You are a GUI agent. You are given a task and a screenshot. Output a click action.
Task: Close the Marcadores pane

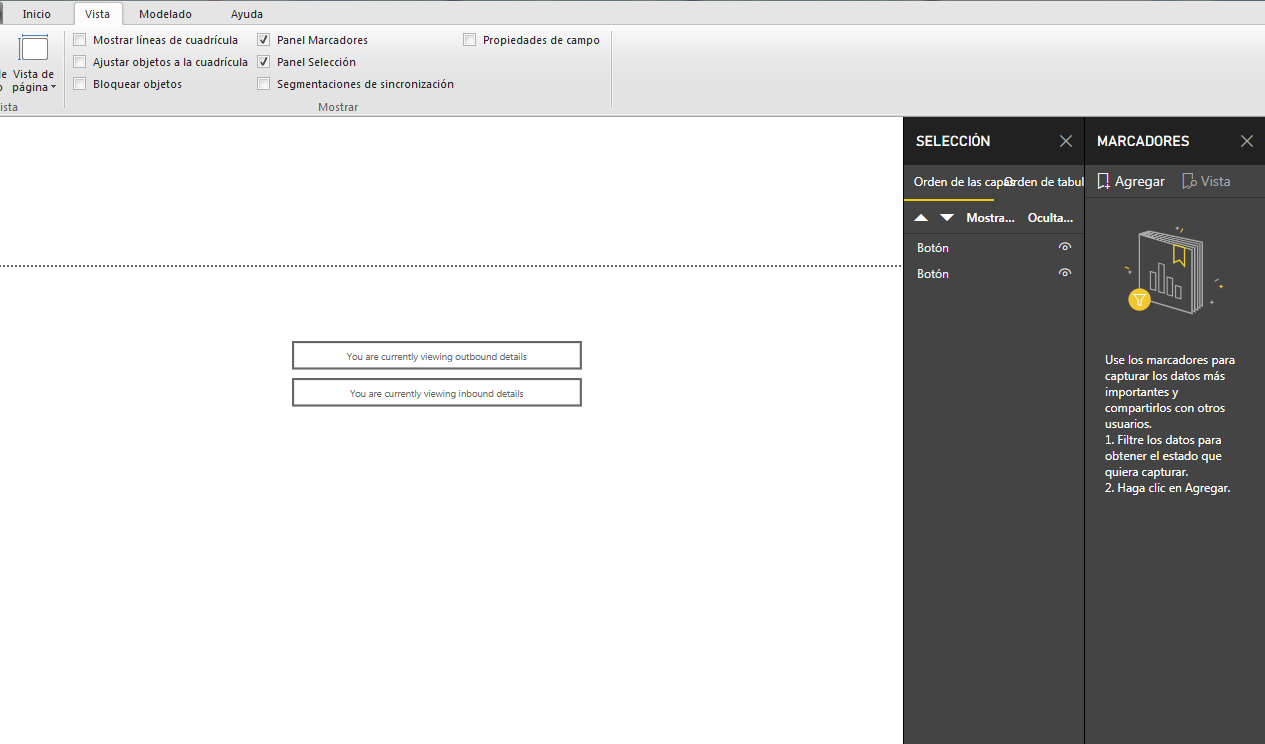(x=1247, y=141)
